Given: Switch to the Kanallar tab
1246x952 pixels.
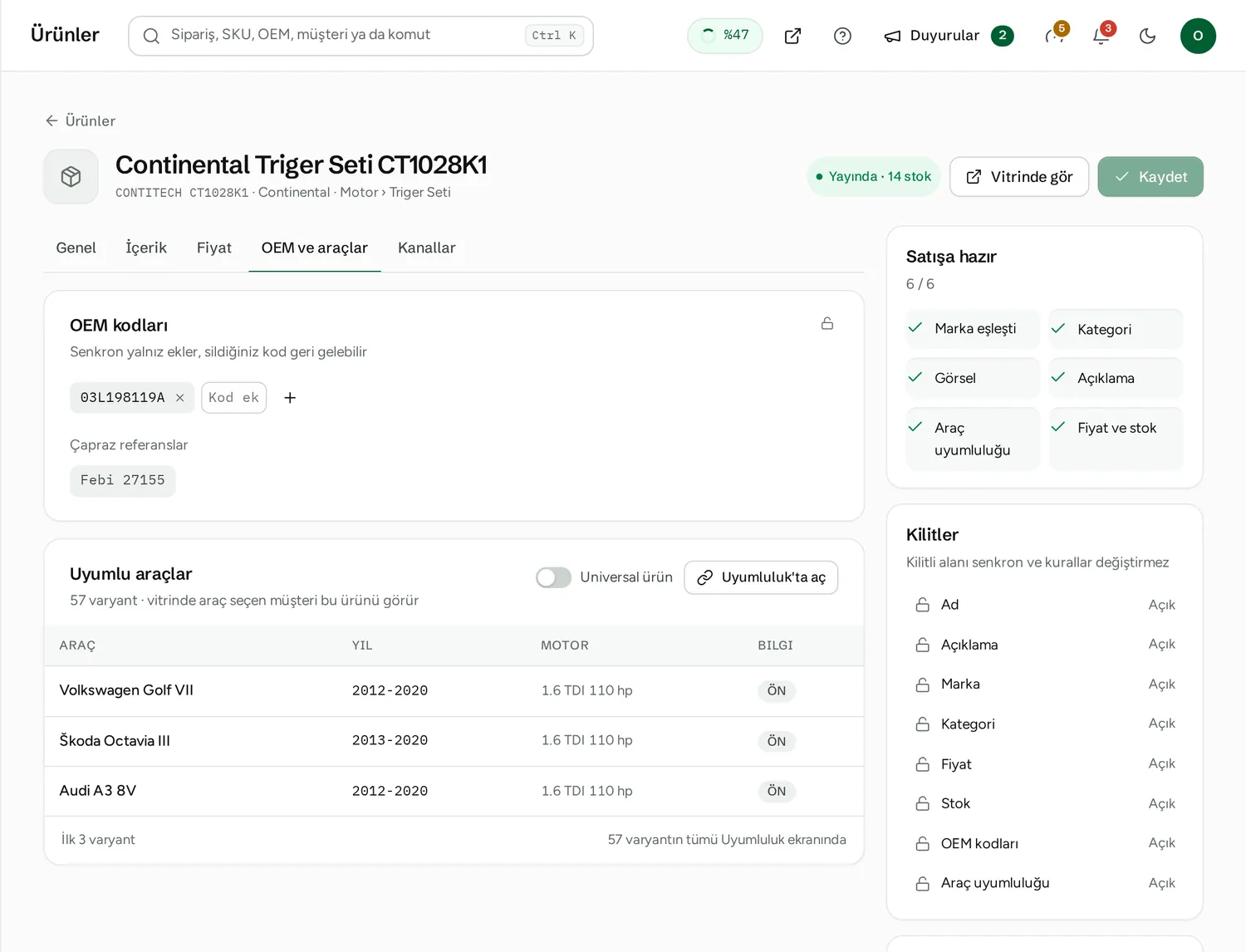Looking at the screenshot, I should (x=426, y=248).
